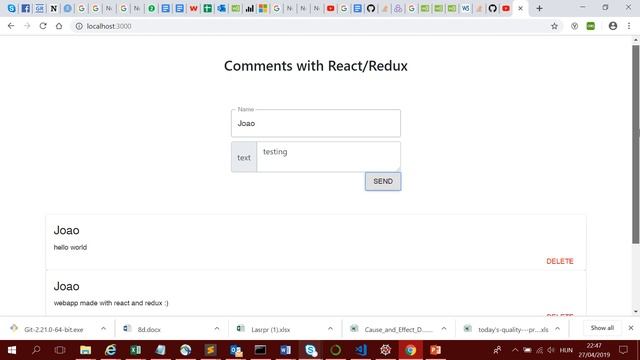The image size is (640, 360).
Task: Open the Chrome three-dot menu
Action: (629, 26)
